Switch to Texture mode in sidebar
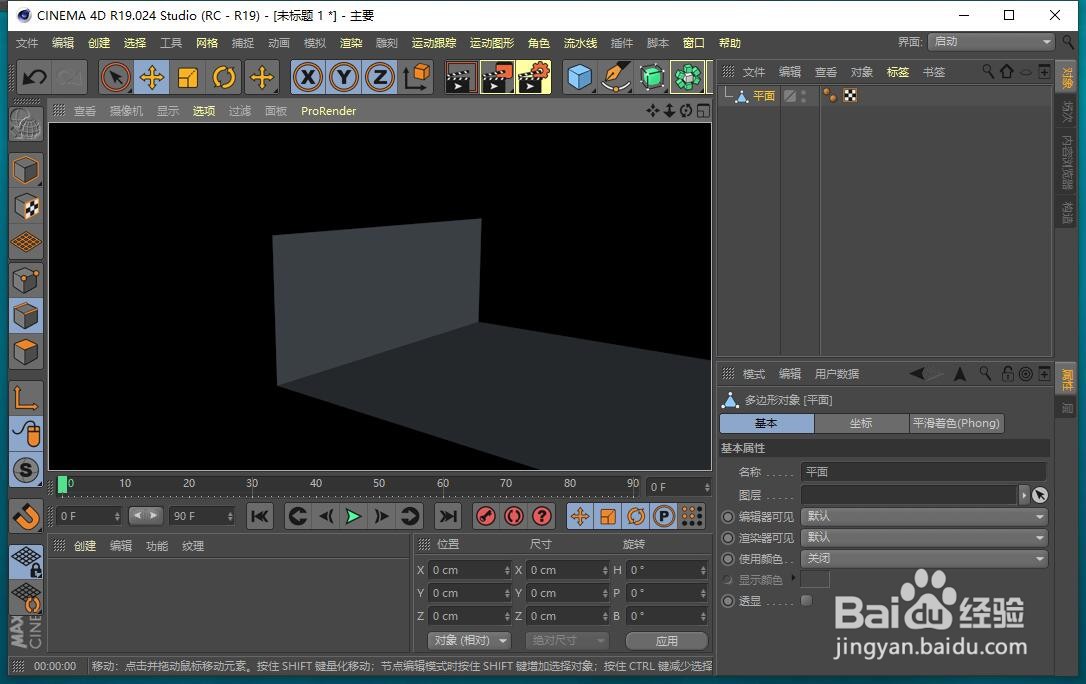 pos(26,207)
